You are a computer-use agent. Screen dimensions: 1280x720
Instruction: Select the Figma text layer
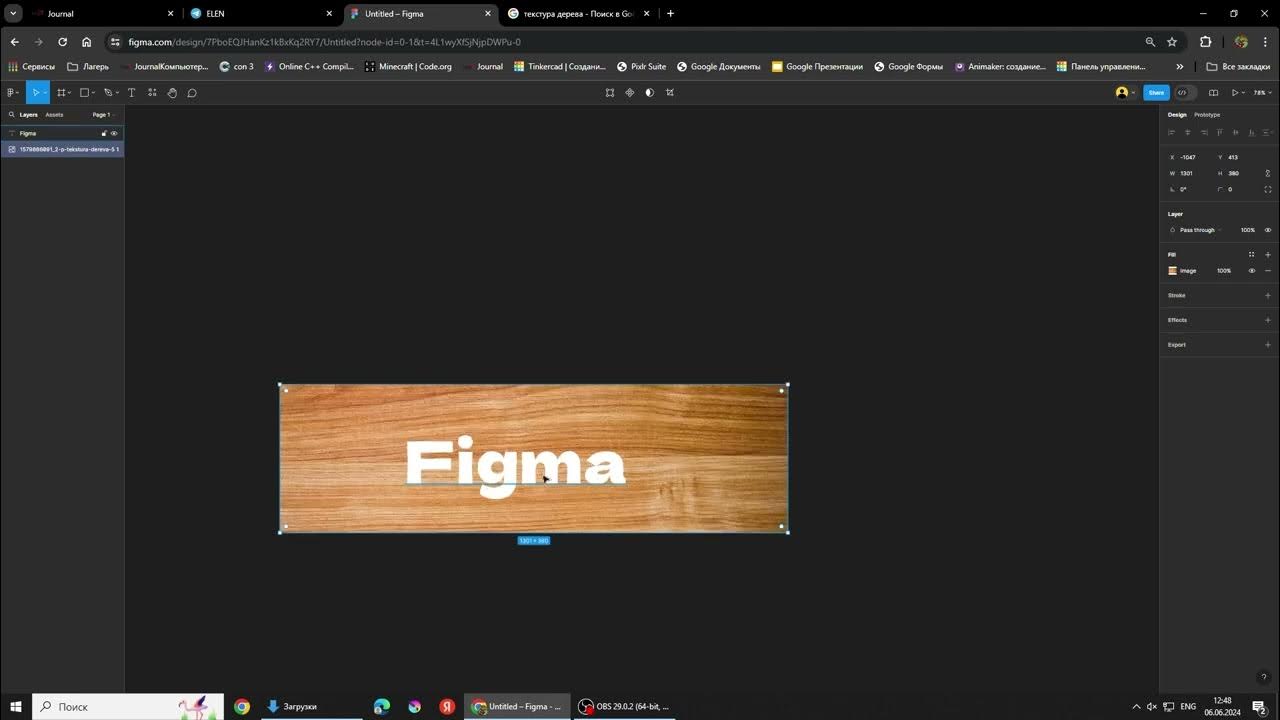click(x=62, y=133)
